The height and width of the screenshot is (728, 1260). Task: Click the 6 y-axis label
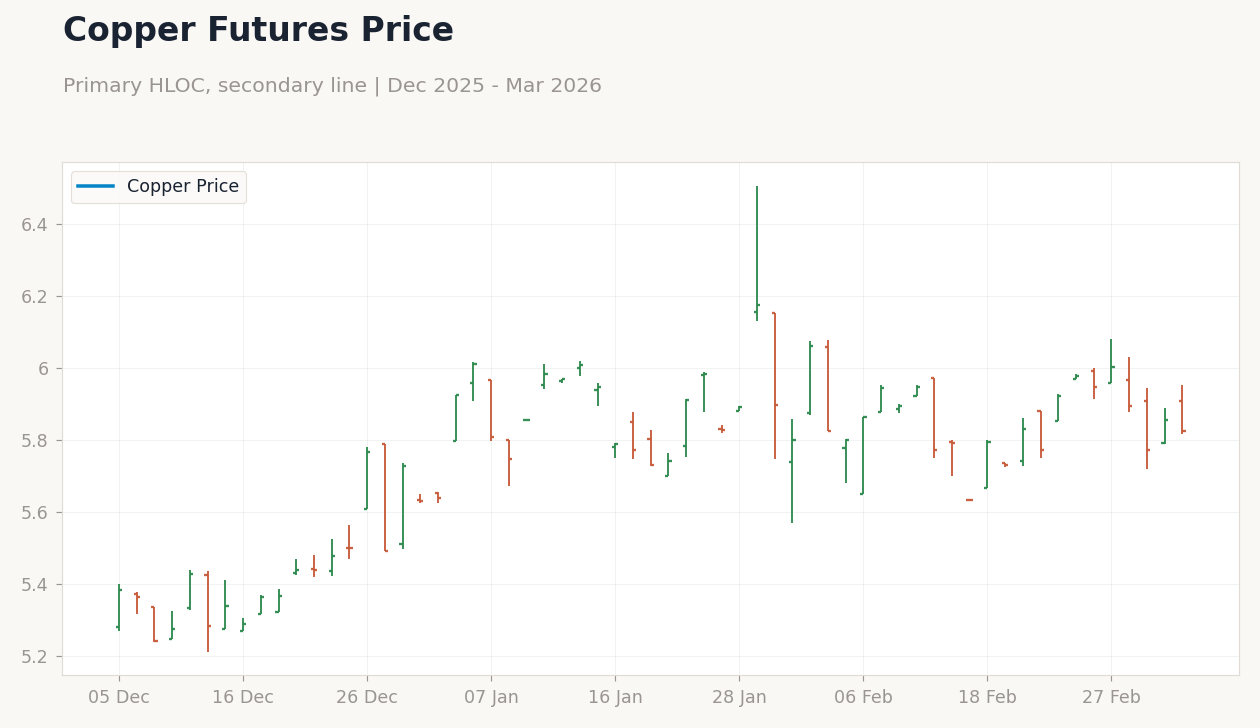click(44, 369)
